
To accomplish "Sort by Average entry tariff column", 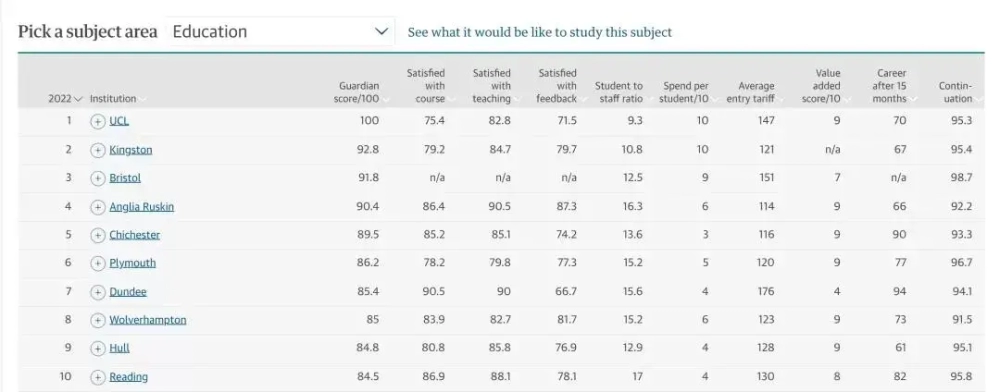I will tap(753, 92).
